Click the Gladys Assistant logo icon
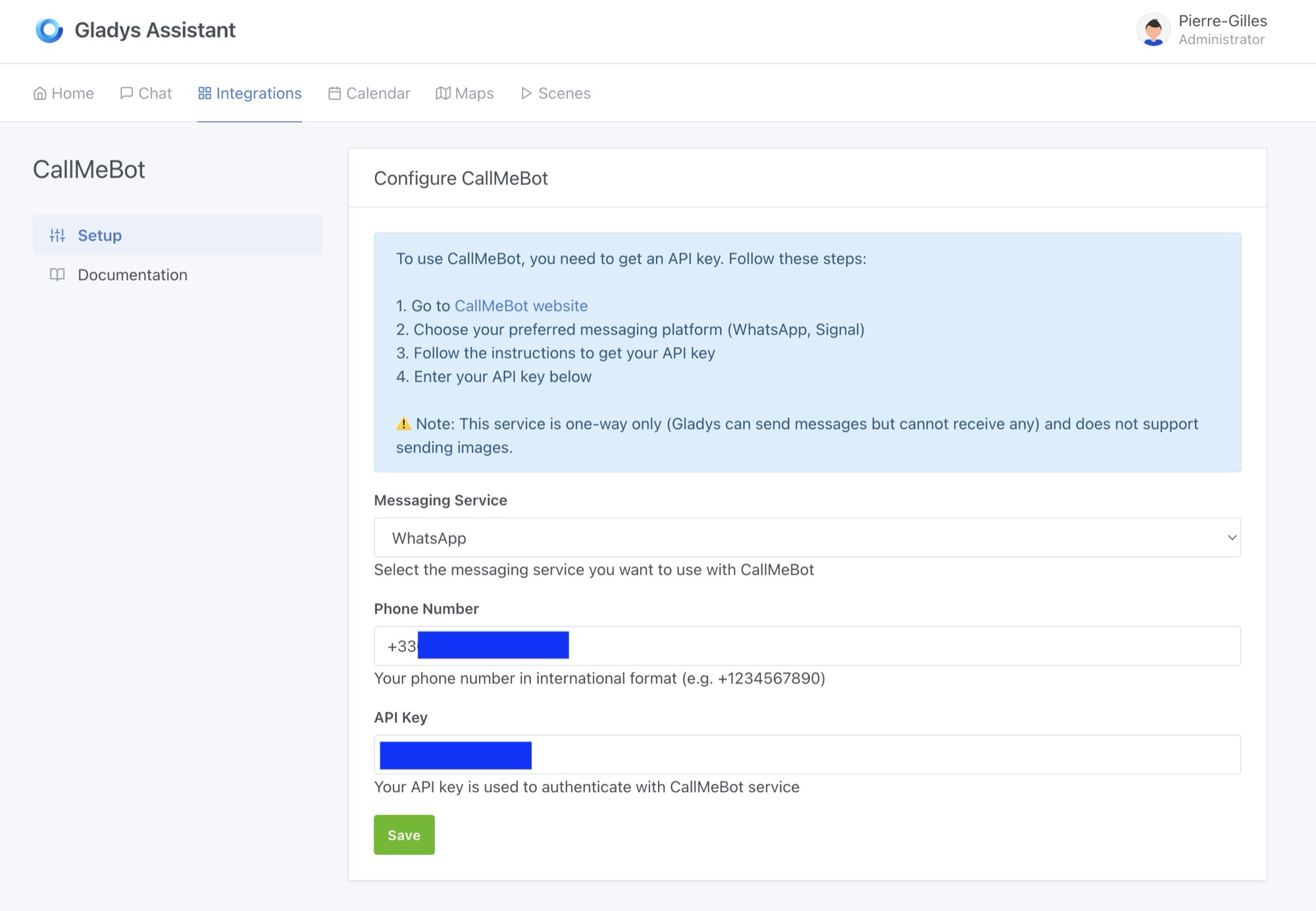 [x=49, y=30]
